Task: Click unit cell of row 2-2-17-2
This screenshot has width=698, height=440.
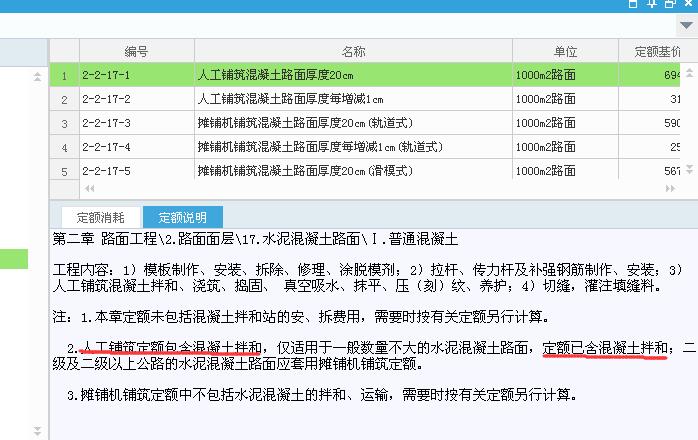Action: pyautogui.click(x=565, y=99)
